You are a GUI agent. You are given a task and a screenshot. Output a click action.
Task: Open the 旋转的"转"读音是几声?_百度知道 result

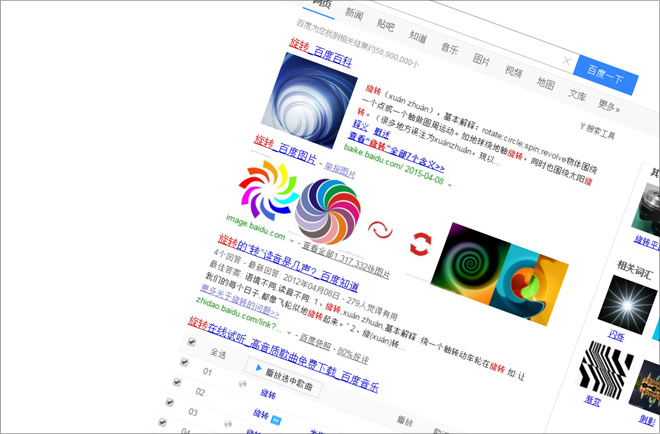287,263
